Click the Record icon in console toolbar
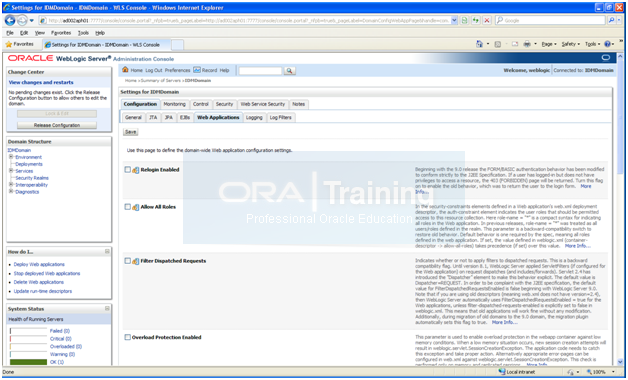Image resolution: width=628 pixels, height=380 pixels. 197,70
